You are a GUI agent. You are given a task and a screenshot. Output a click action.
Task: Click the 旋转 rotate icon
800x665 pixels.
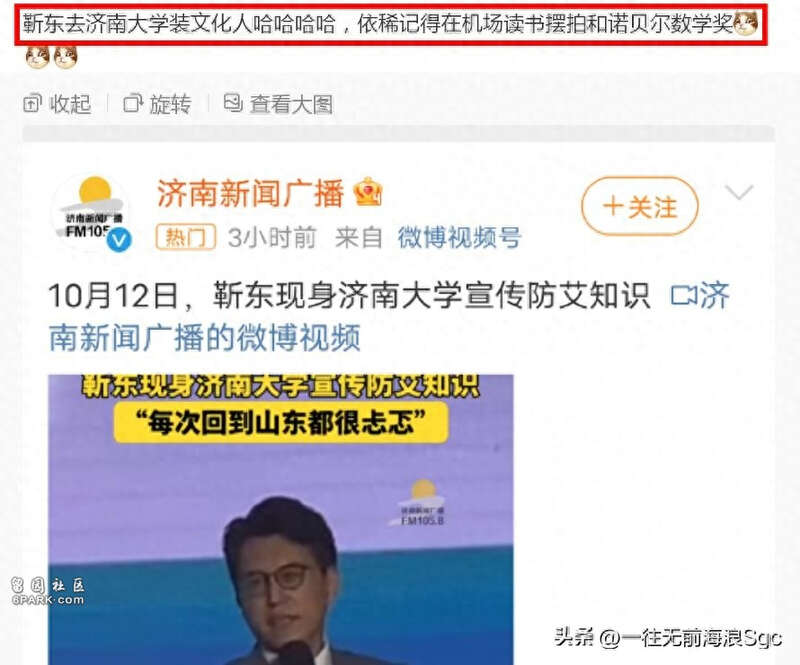tap(133, 103)
